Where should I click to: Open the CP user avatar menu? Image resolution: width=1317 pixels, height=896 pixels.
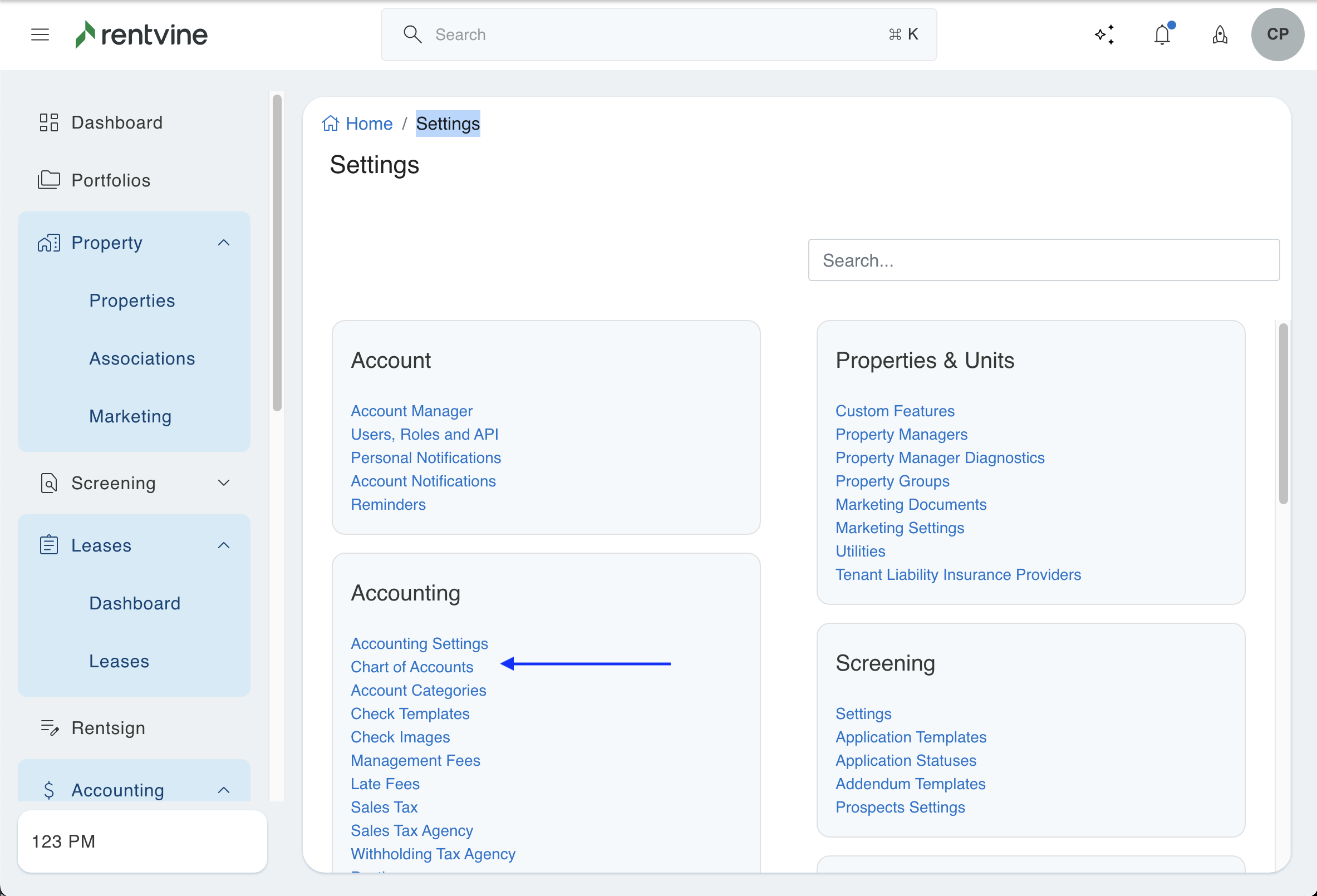(x=1277, y=35)
